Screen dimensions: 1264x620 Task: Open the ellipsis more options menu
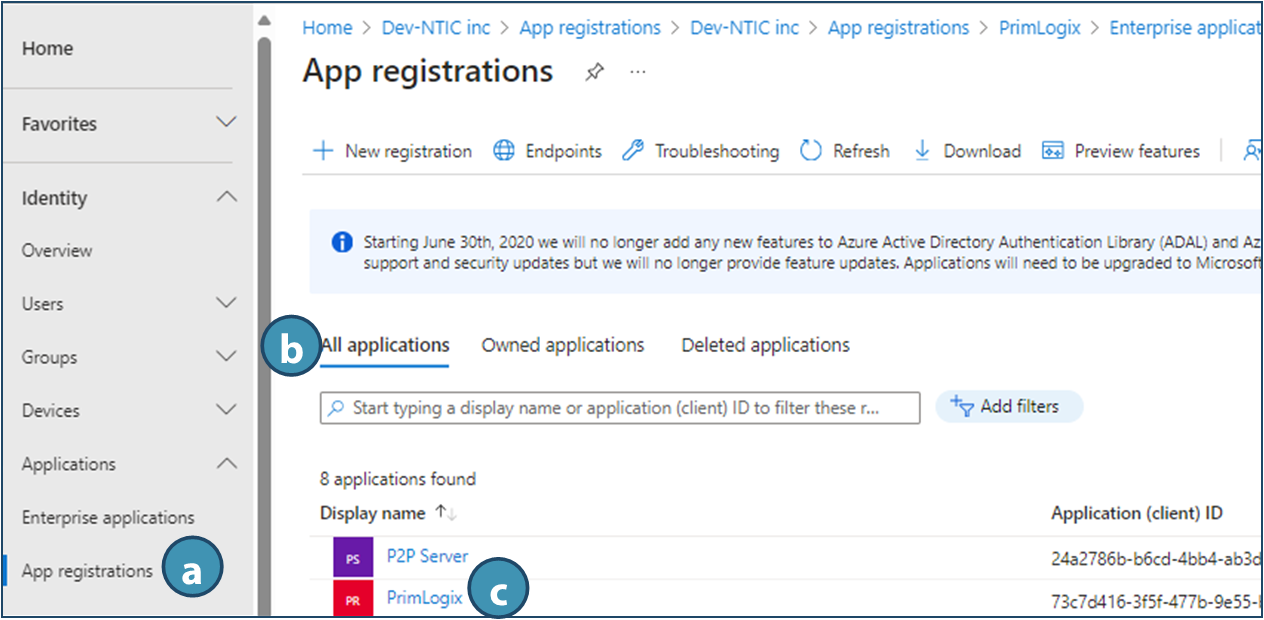coord(638,72)
